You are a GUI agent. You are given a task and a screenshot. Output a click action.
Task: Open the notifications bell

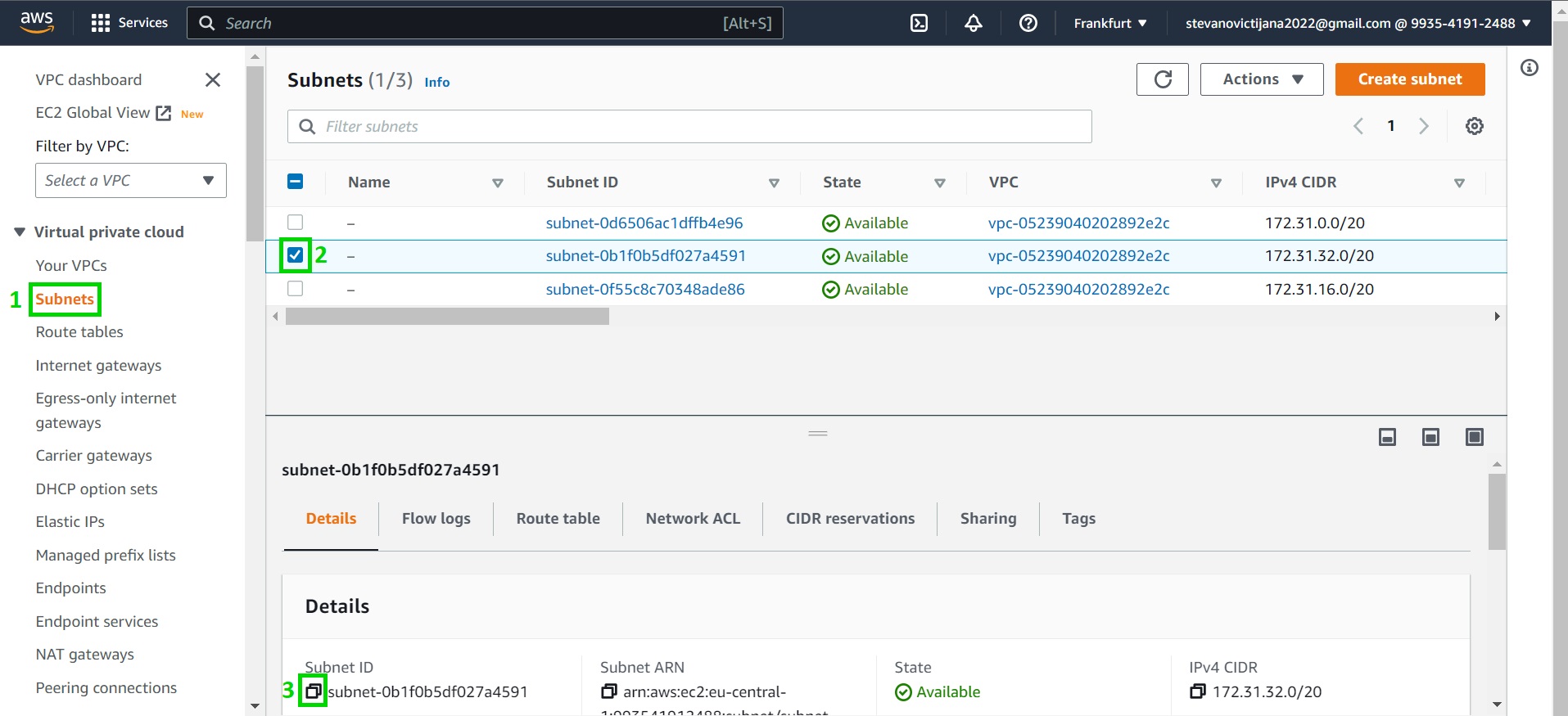pyautogui.click(x=973, y=23)
